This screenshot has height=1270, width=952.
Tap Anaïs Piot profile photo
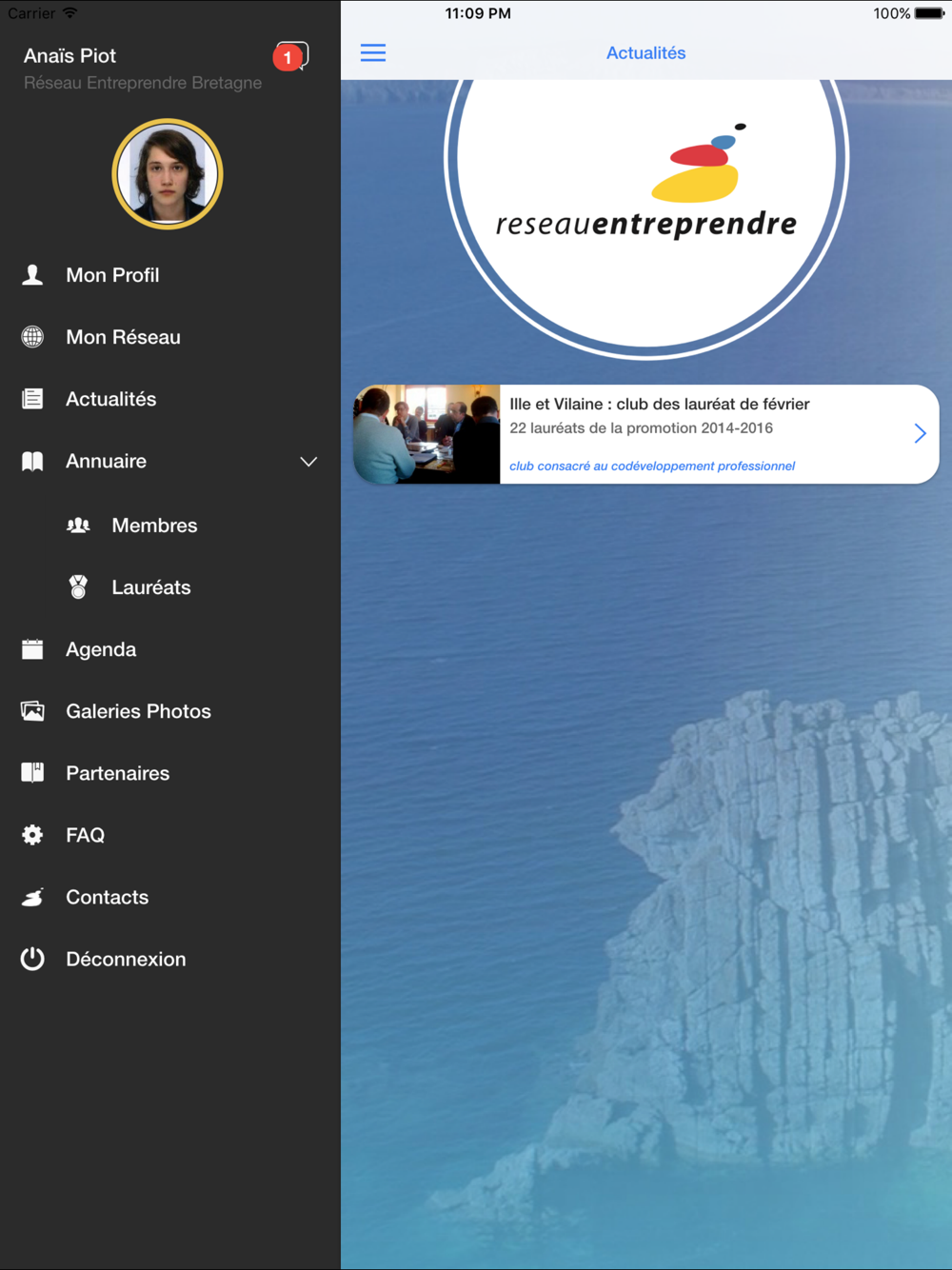tap(168, 174)
